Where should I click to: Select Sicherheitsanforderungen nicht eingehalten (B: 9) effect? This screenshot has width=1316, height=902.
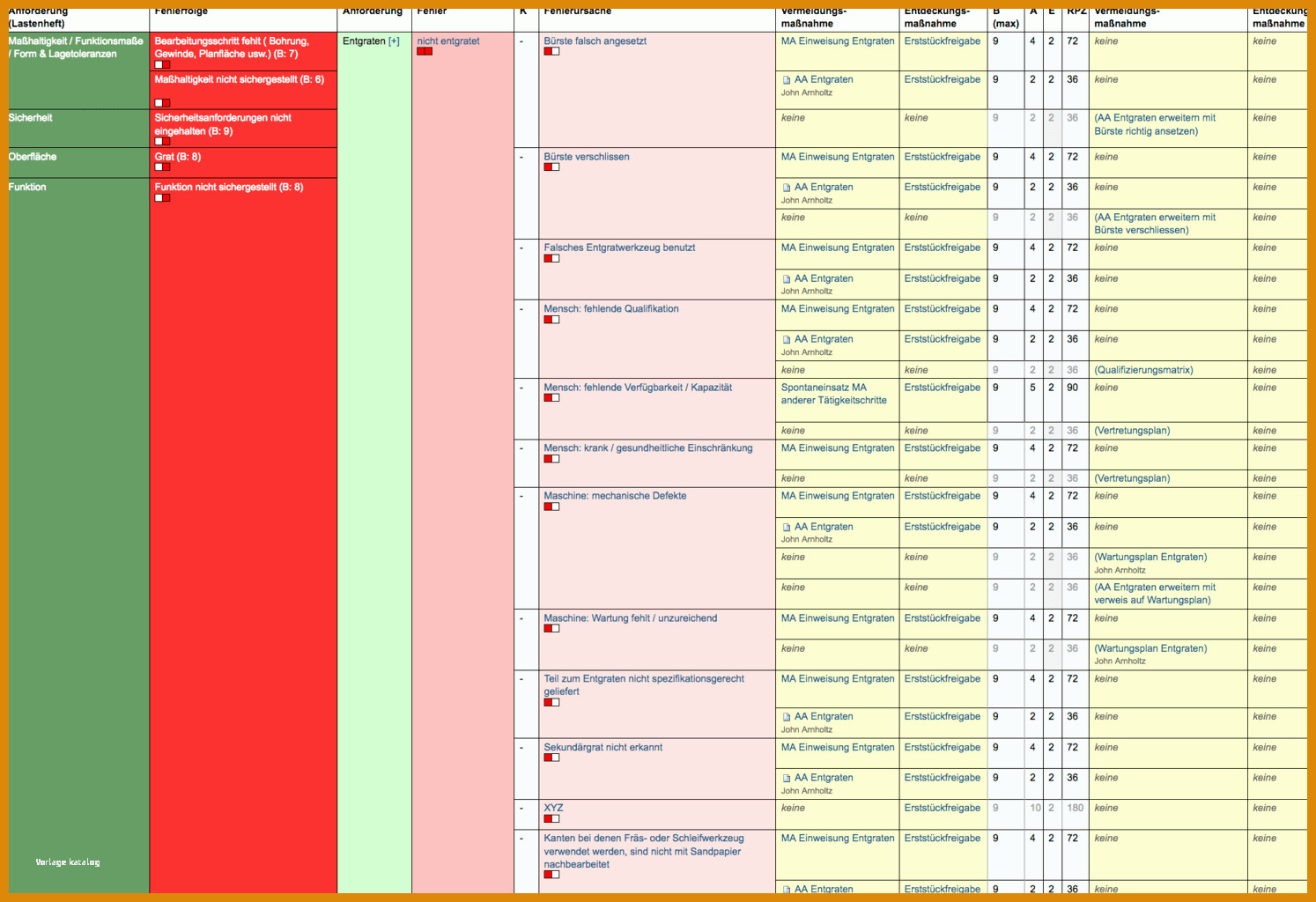point(243,129)
